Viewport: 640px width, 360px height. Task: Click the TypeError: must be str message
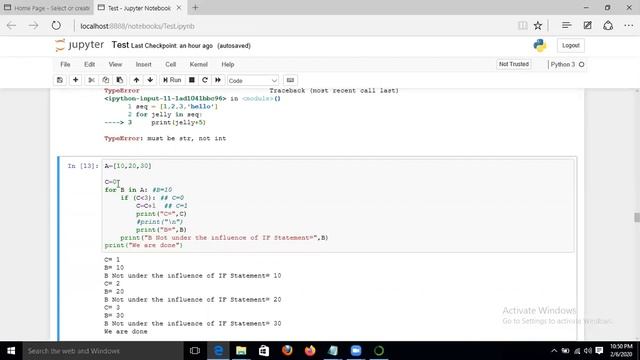(x=165, y=138)
